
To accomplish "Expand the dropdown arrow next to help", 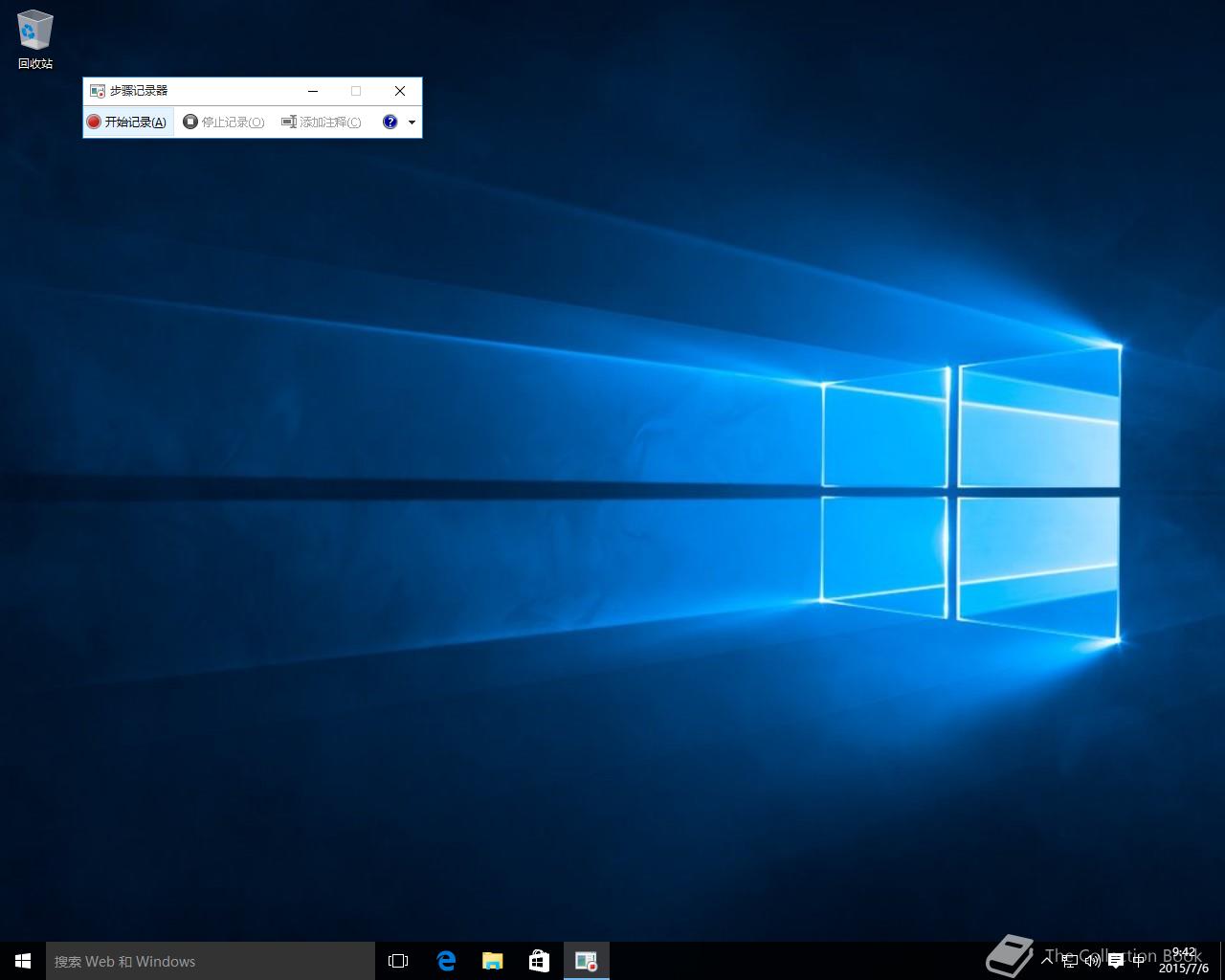I will [x=412, y=122].
